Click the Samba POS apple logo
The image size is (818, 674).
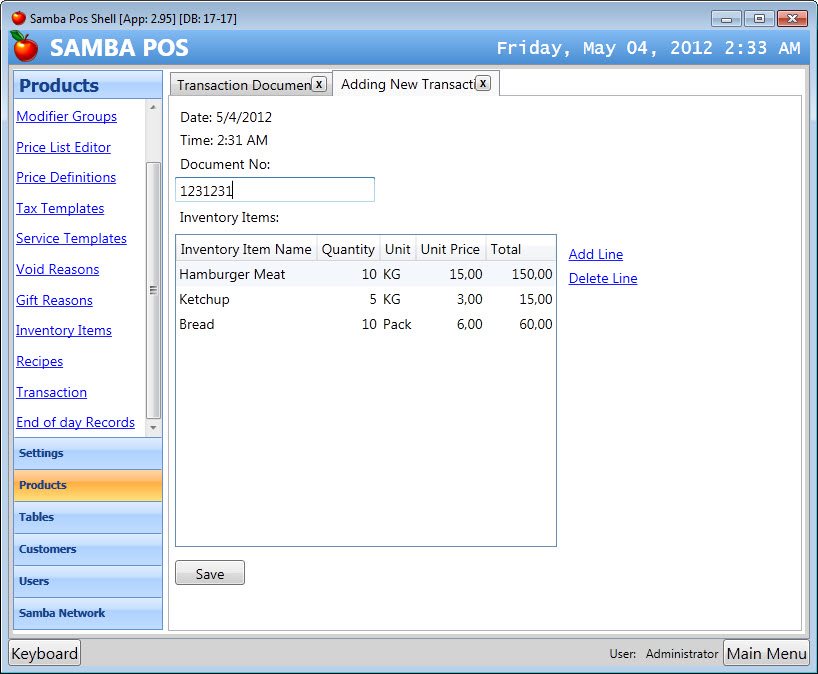(x=24, y=46)
